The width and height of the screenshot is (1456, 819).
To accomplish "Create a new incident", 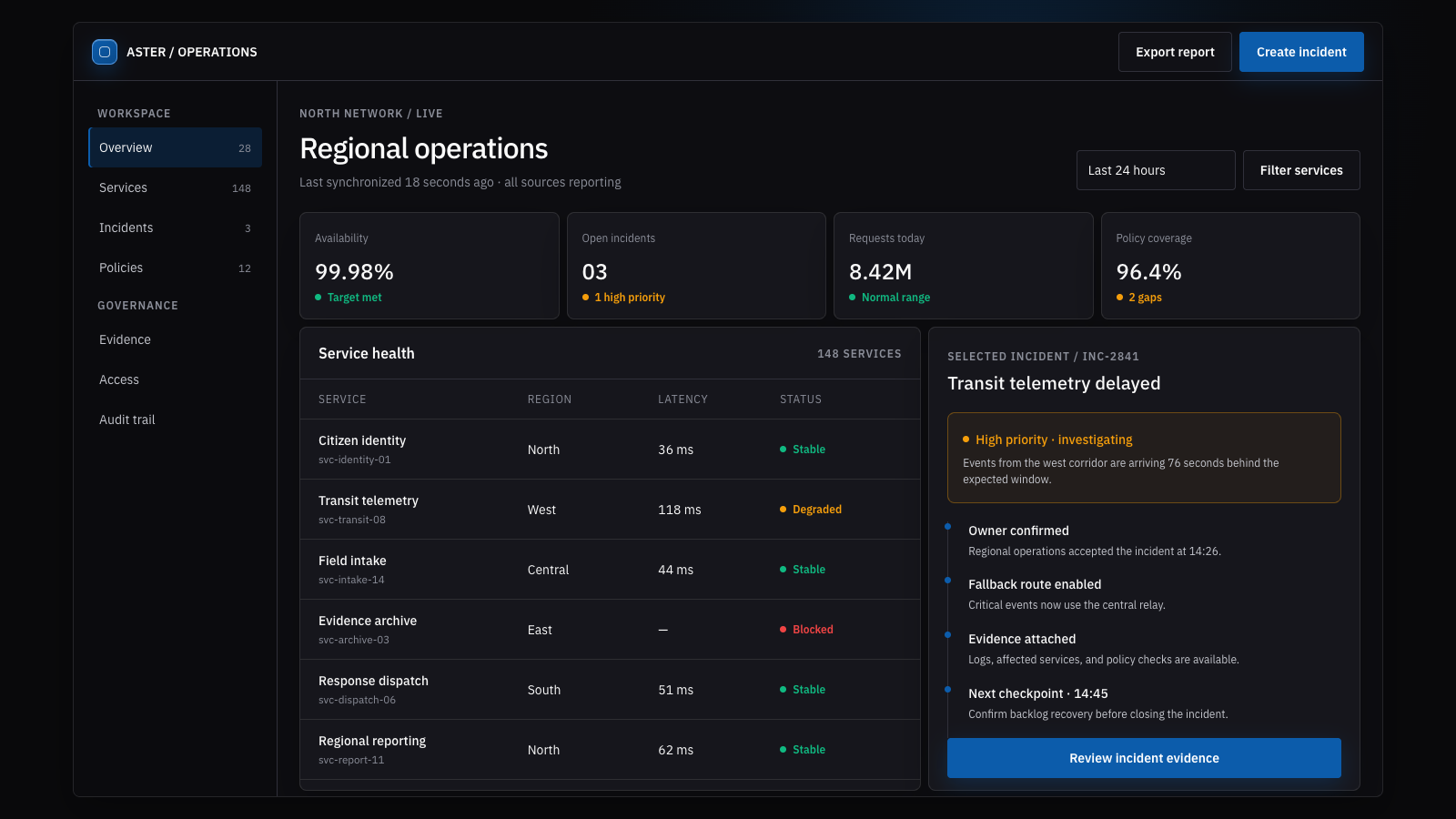I will (1301, 52).
